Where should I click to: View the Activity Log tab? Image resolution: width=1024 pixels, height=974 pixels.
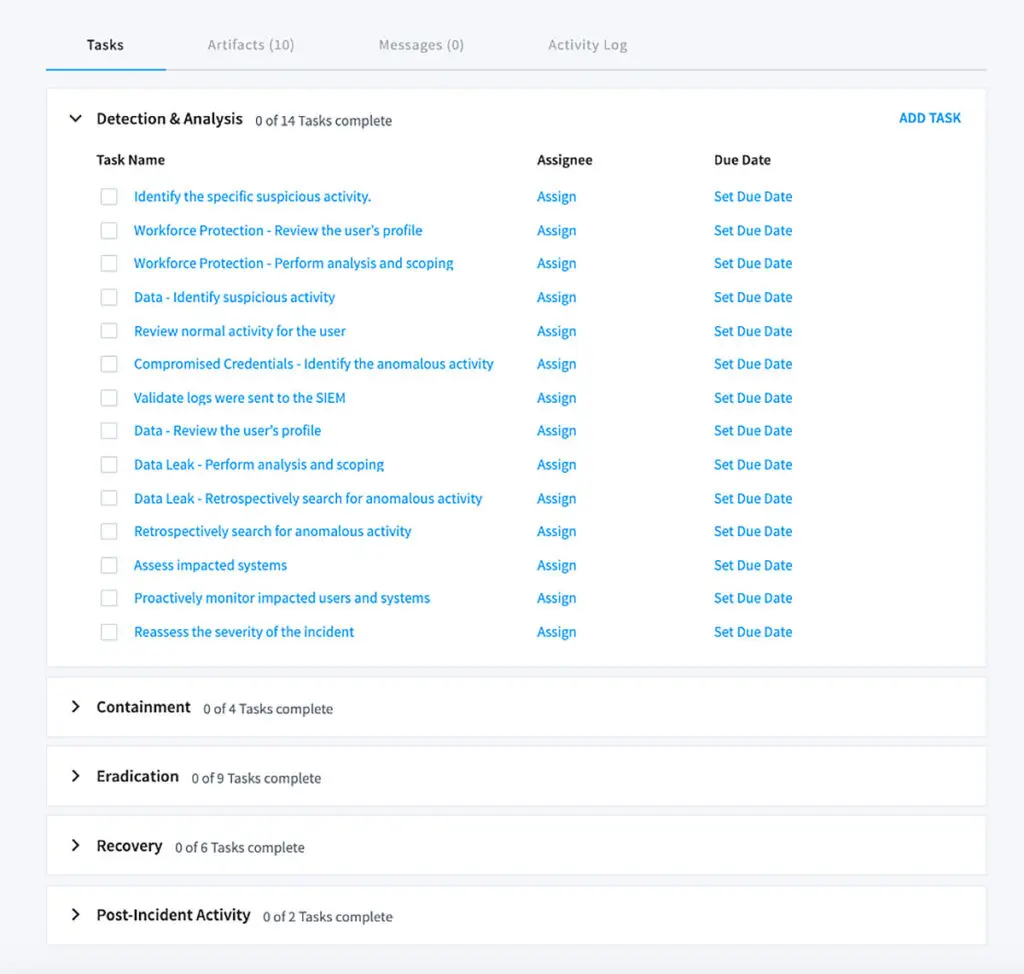point(587,45)
